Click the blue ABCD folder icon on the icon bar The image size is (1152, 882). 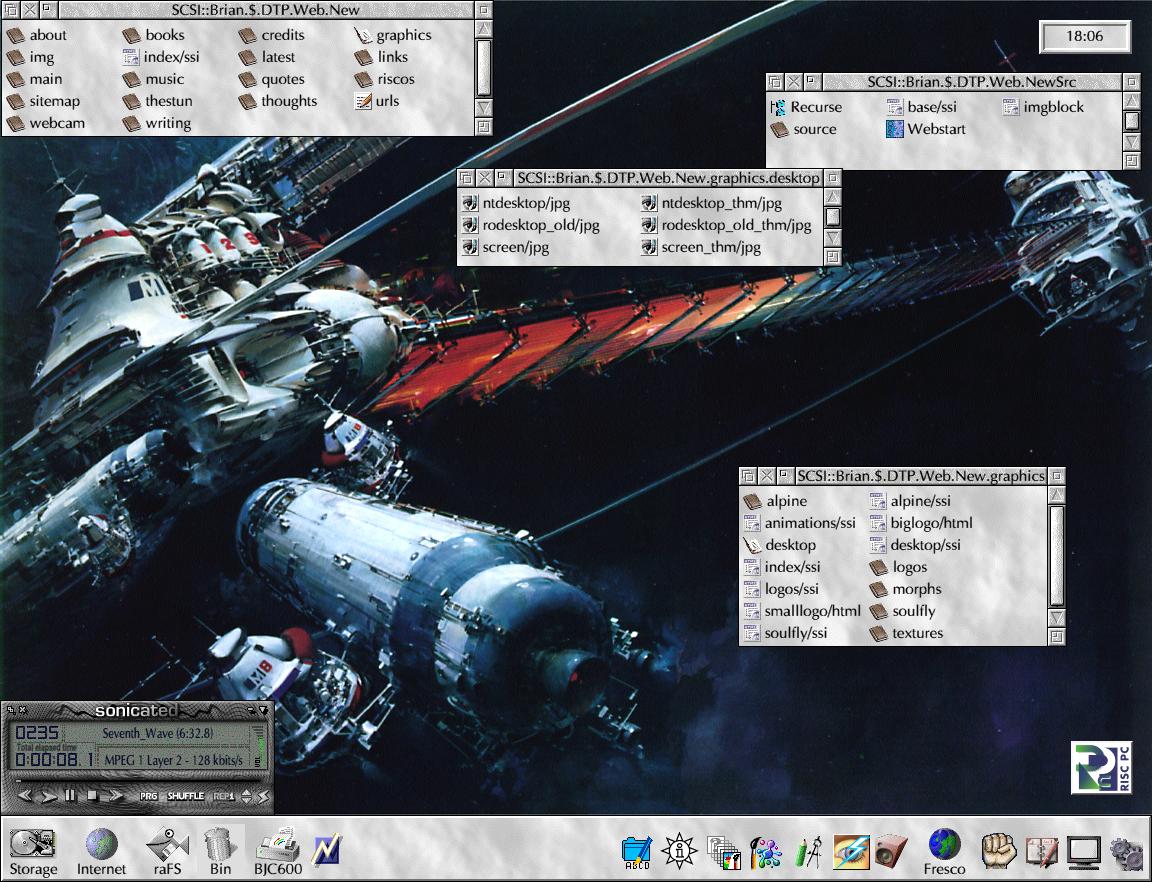click(636, 853)
